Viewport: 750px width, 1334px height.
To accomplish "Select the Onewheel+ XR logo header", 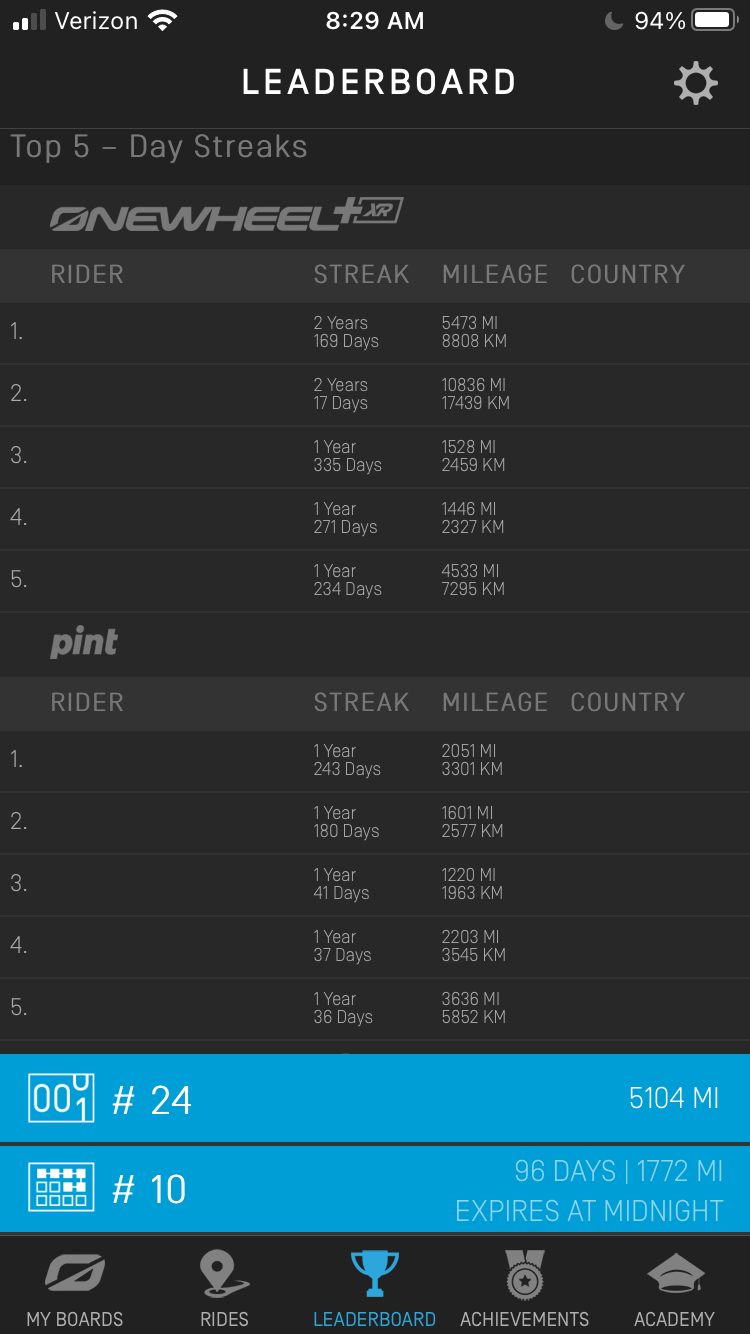I will pyautogui.click(x=227, y=214).
